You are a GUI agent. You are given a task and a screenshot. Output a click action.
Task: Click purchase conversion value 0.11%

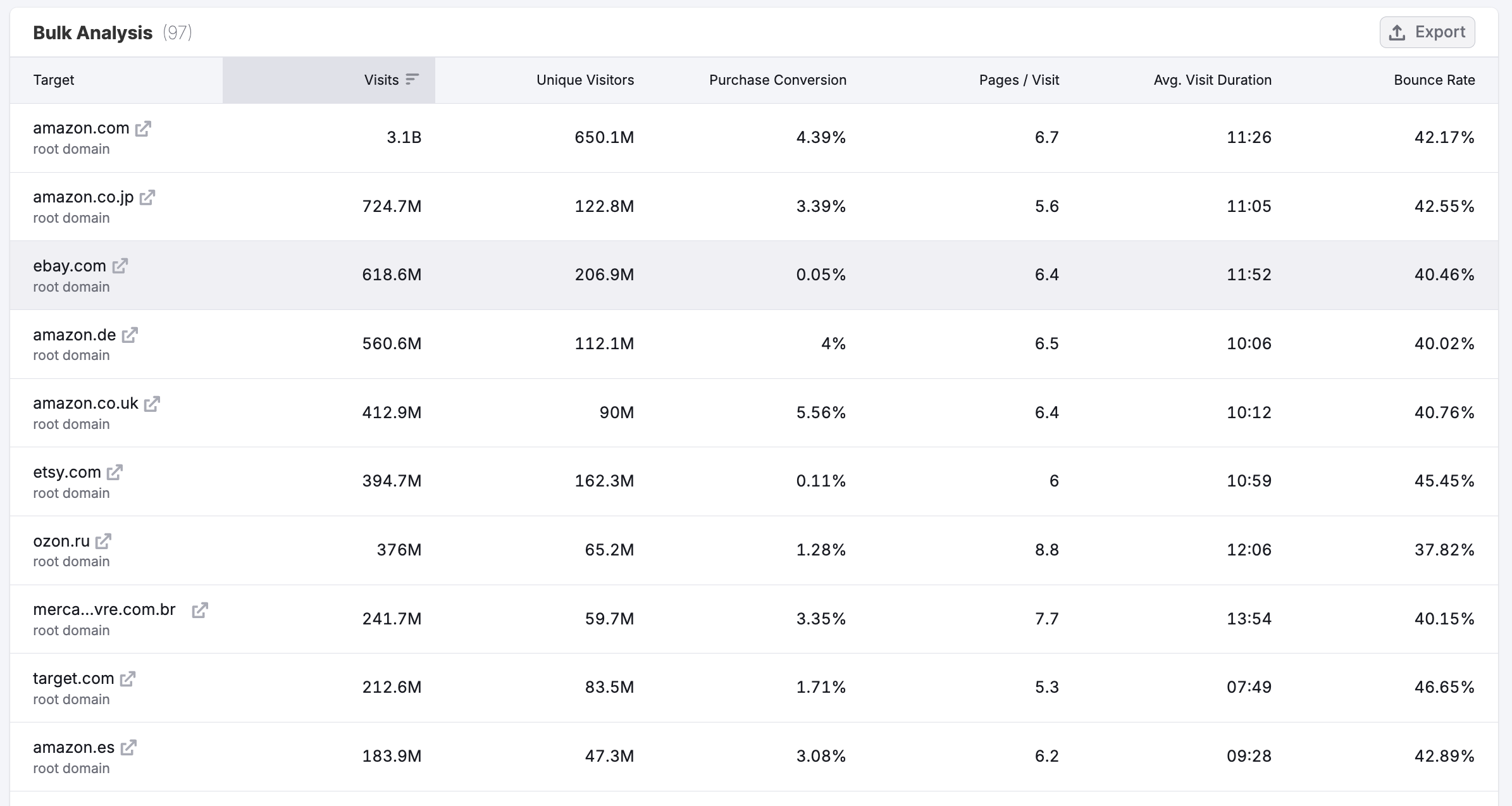[821, 481]
